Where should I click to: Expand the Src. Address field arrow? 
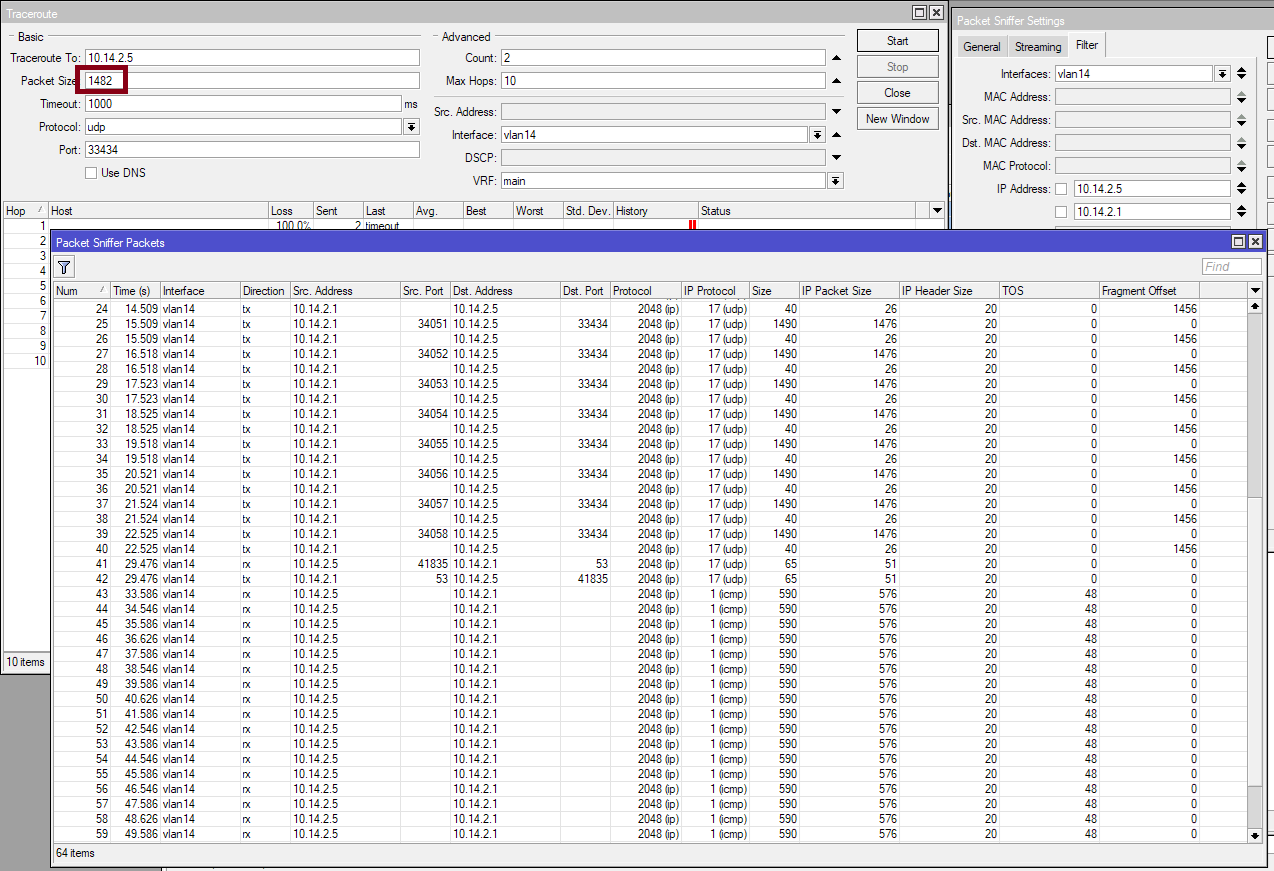[x=836, y=112]
